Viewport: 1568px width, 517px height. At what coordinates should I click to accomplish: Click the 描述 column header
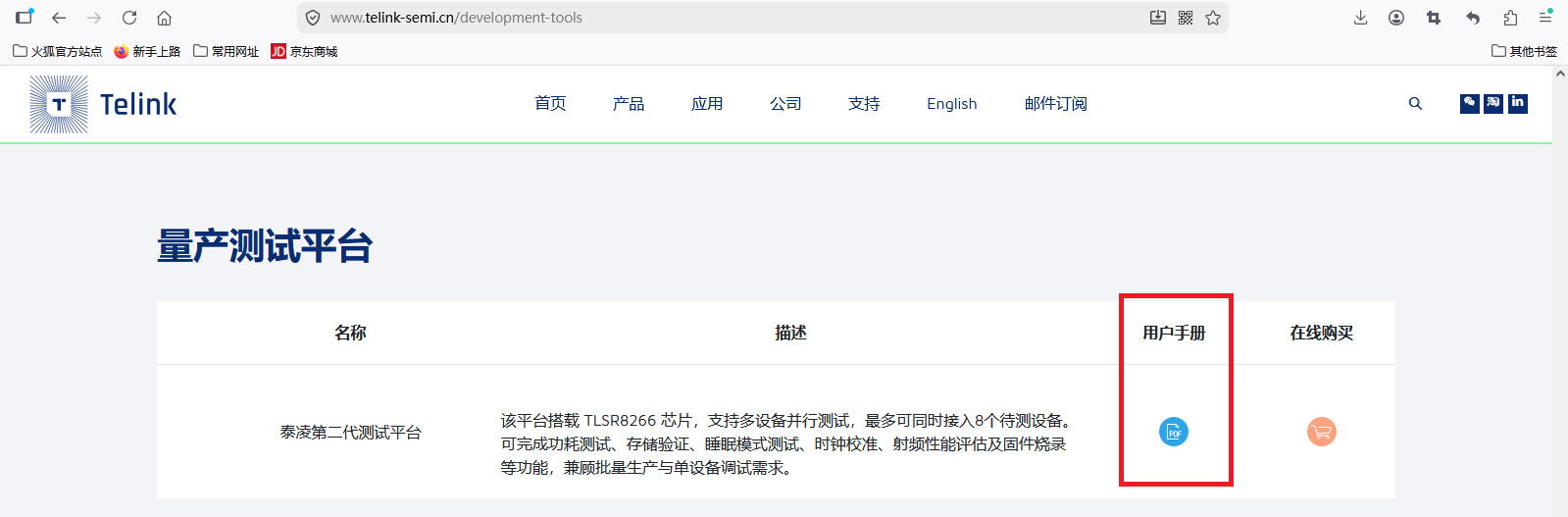point(790,334)
